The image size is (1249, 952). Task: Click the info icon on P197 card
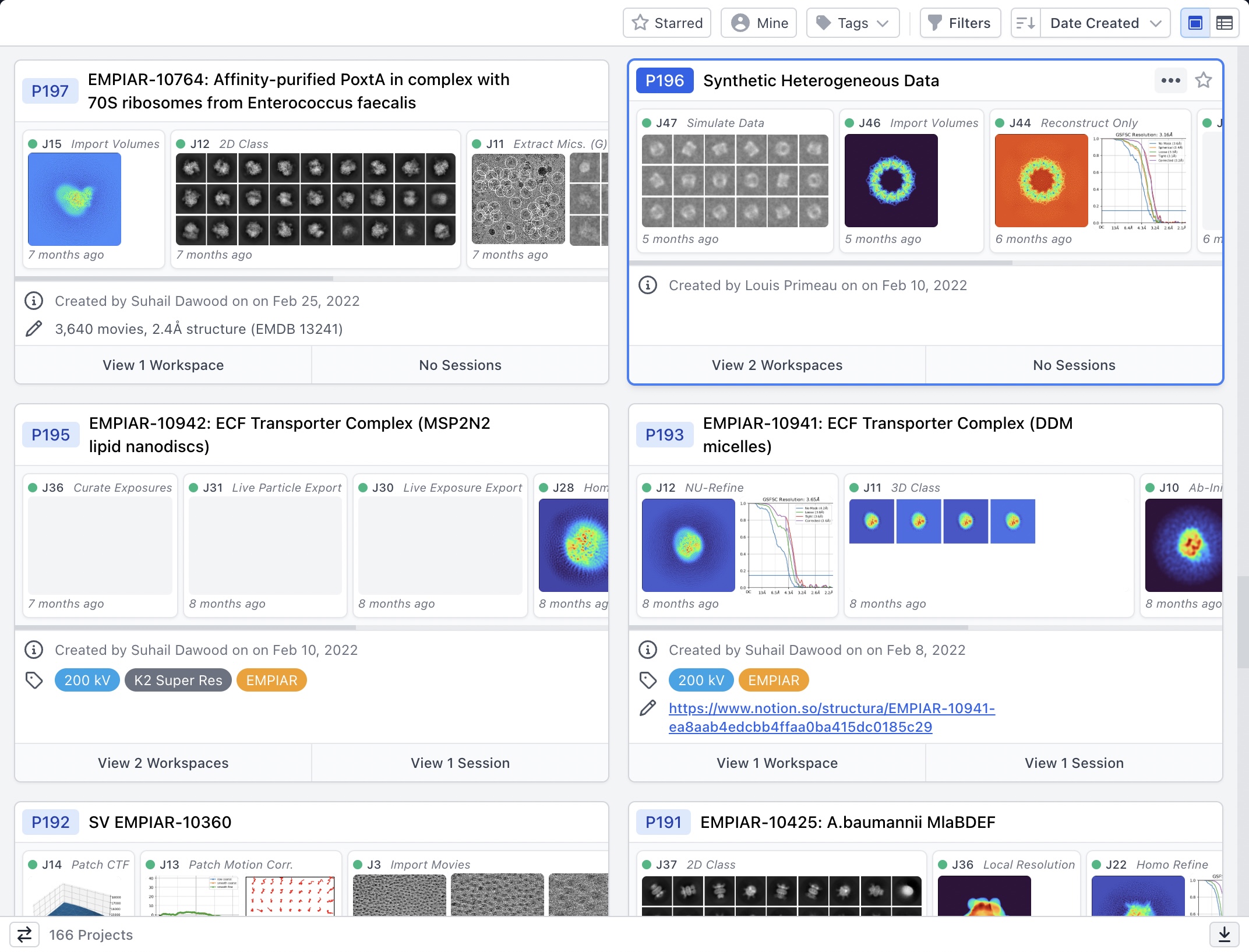coord(34,301)
